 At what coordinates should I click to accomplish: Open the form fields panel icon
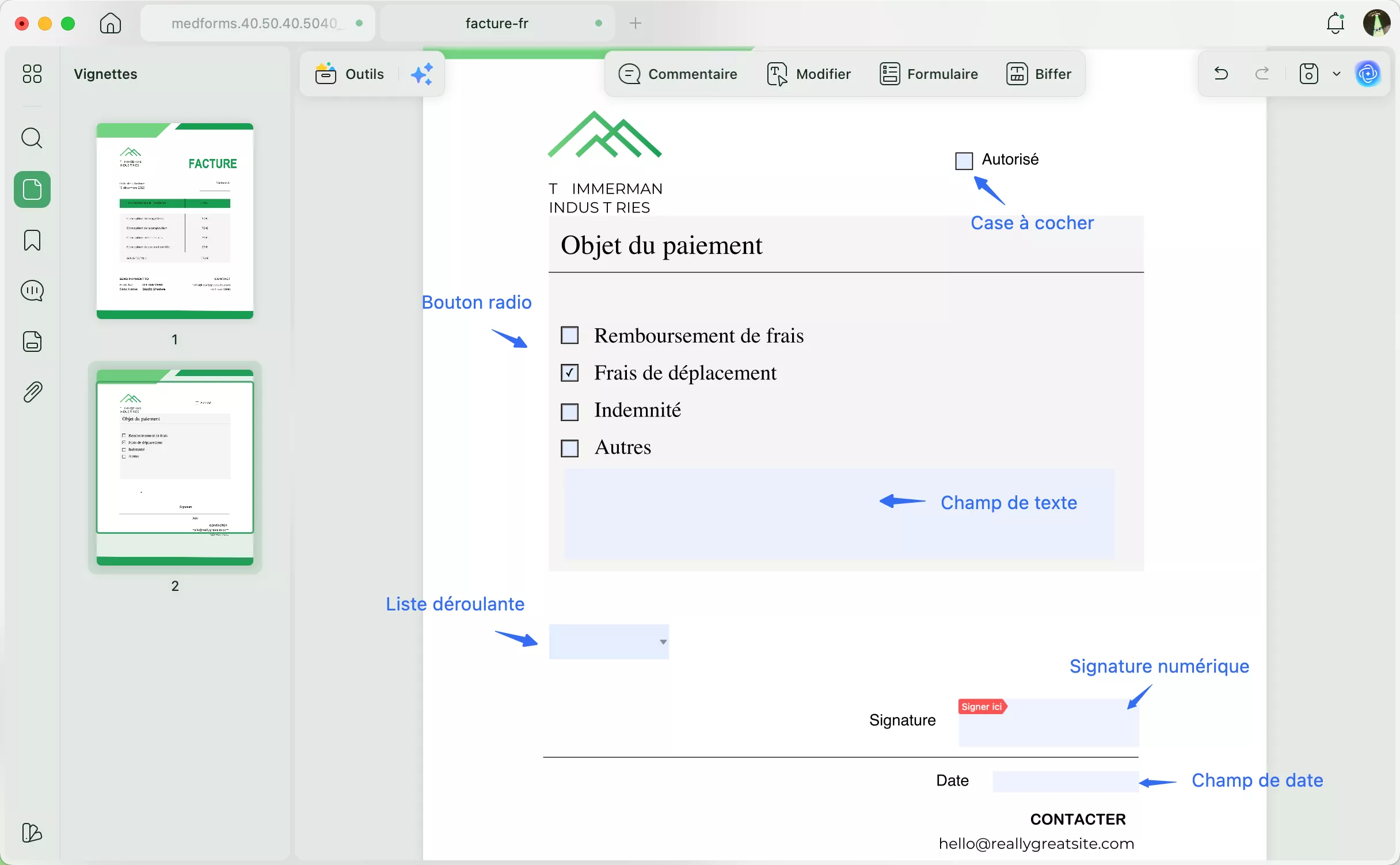[32, 342]
